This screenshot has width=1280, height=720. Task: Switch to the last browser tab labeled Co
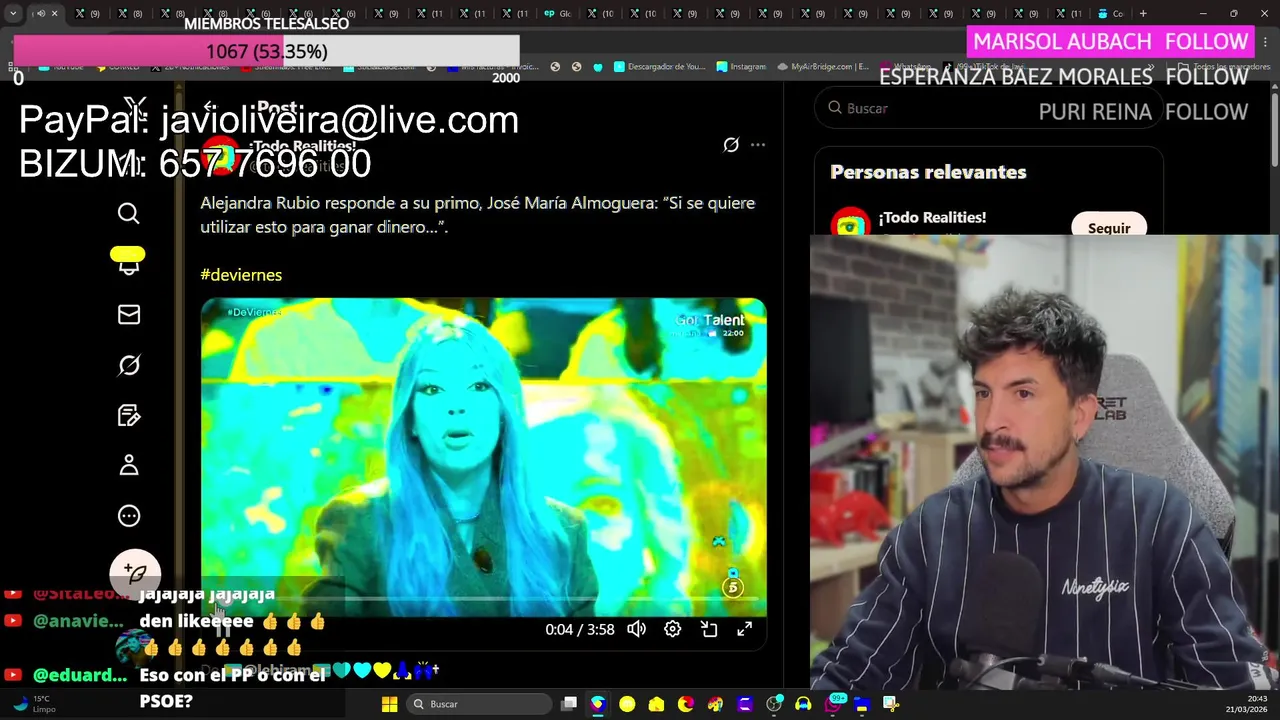(1111, 13)
